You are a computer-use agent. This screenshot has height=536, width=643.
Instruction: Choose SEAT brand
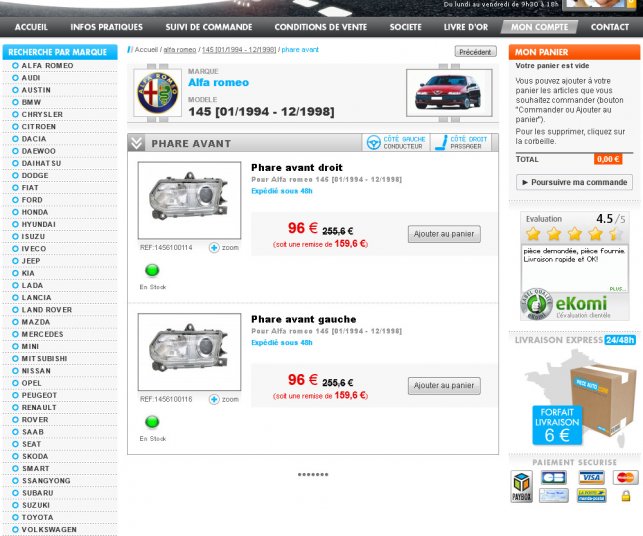[x=32, y=444]
